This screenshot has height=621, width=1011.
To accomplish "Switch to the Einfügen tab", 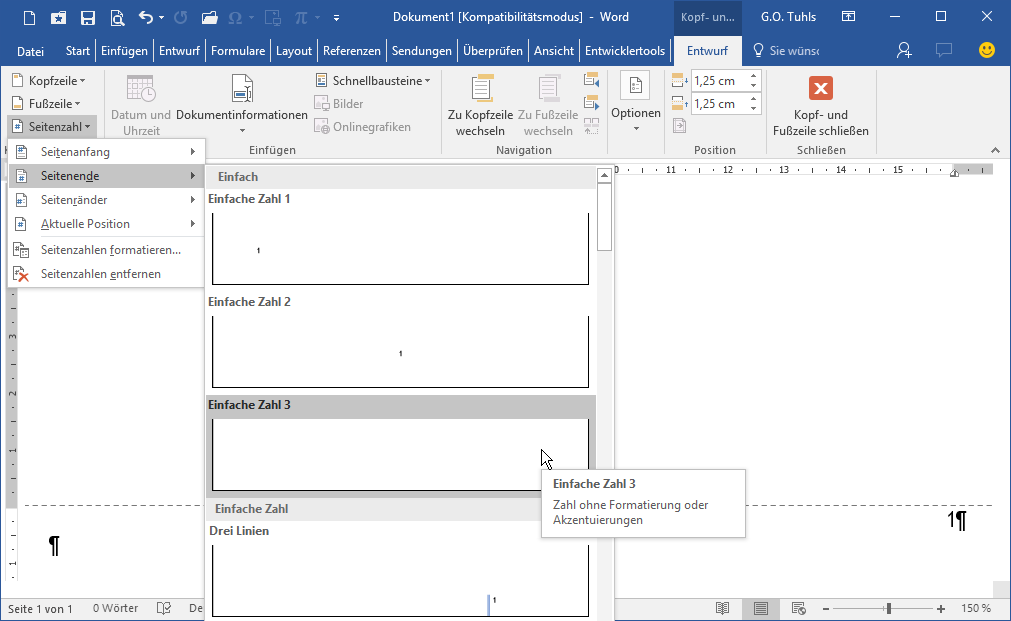I will point(124,51).
